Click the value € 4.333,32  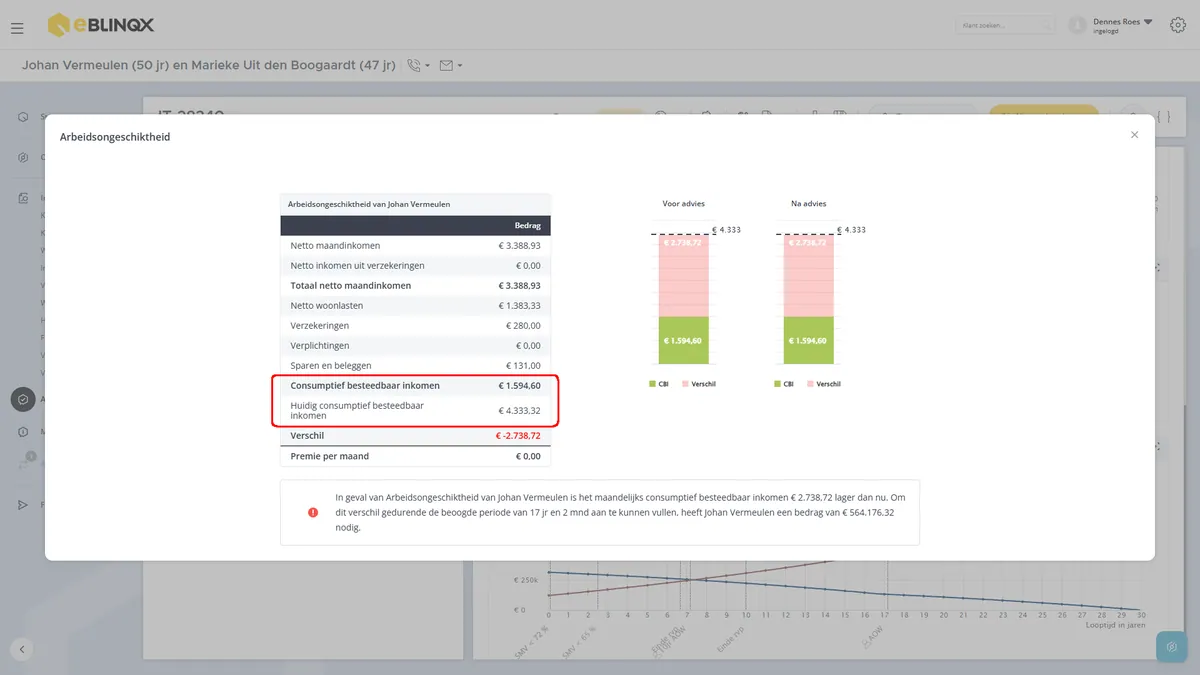coord(520,411)
